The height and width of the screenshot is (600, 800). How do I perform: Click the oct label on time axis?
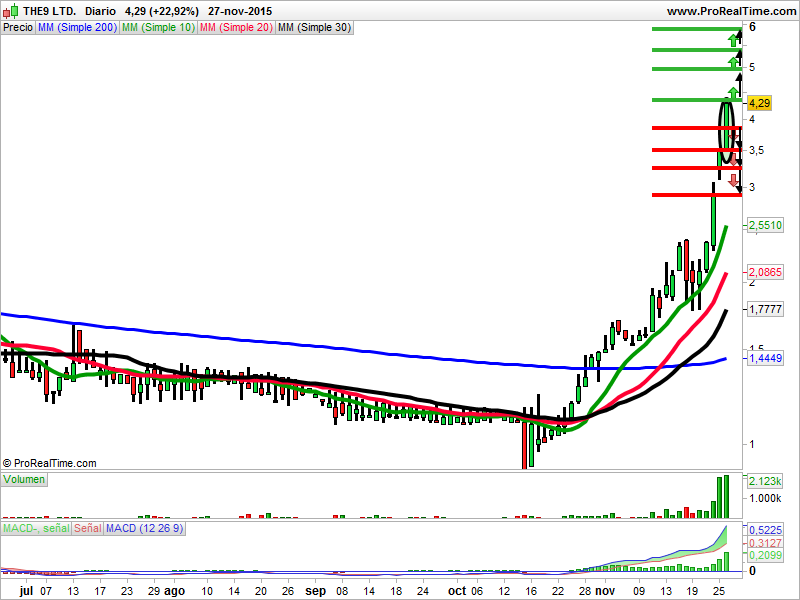456,591
